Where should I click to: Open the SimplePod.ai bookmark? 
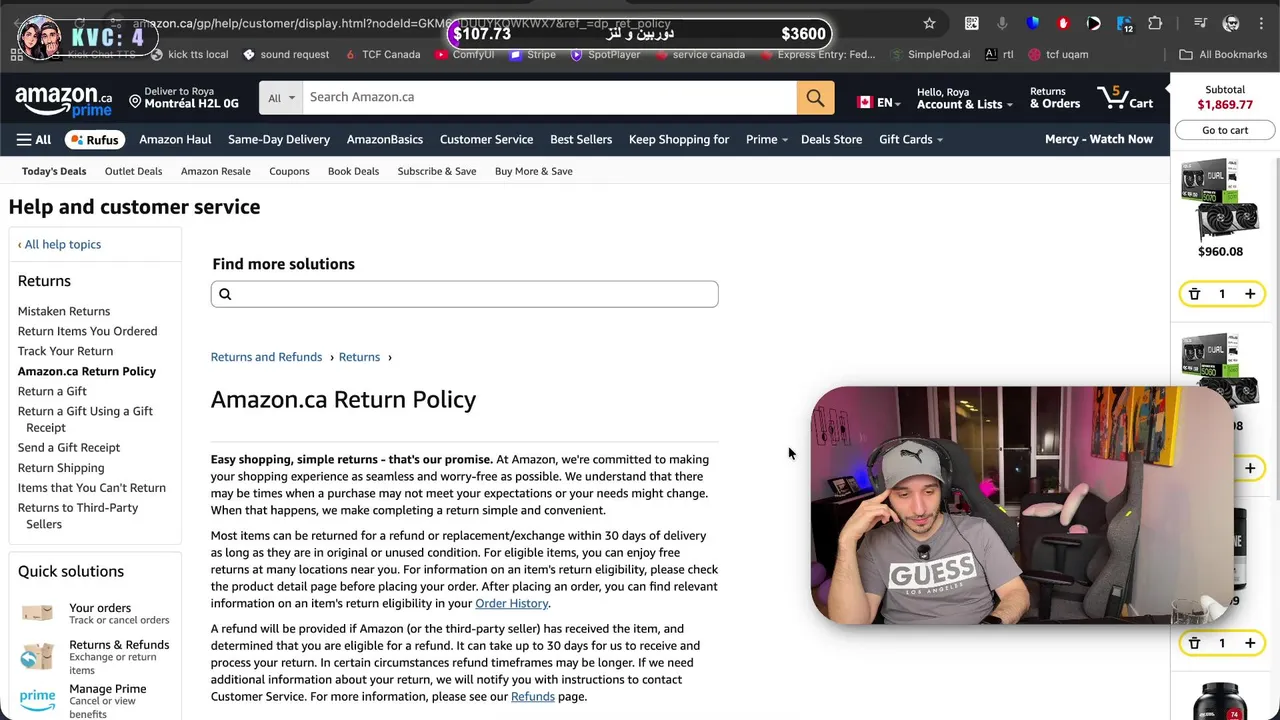click(930, 54)
